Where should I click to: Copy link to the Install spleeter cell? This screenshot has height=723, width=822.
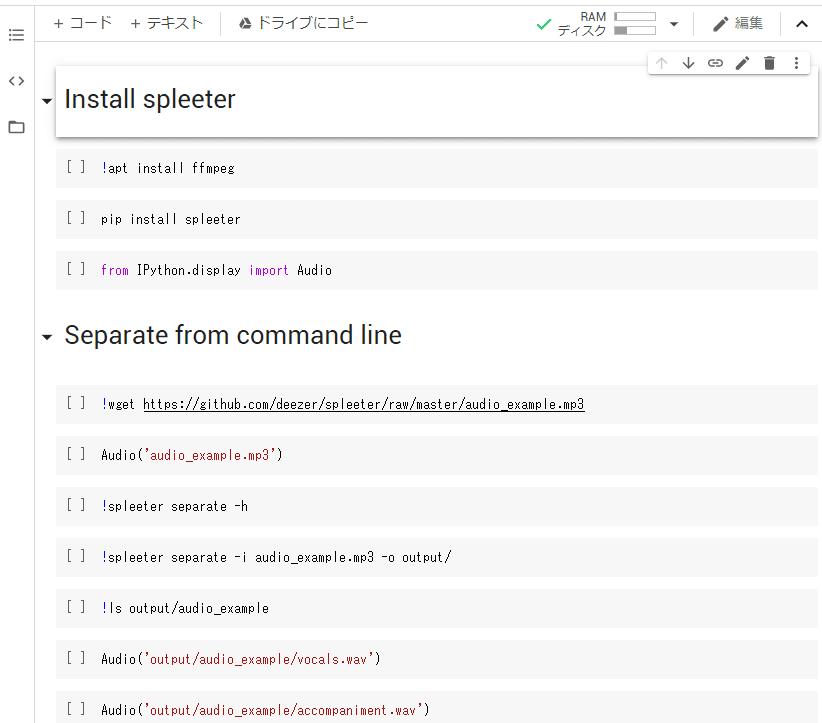pyautogui.click(x=715, y=63)
